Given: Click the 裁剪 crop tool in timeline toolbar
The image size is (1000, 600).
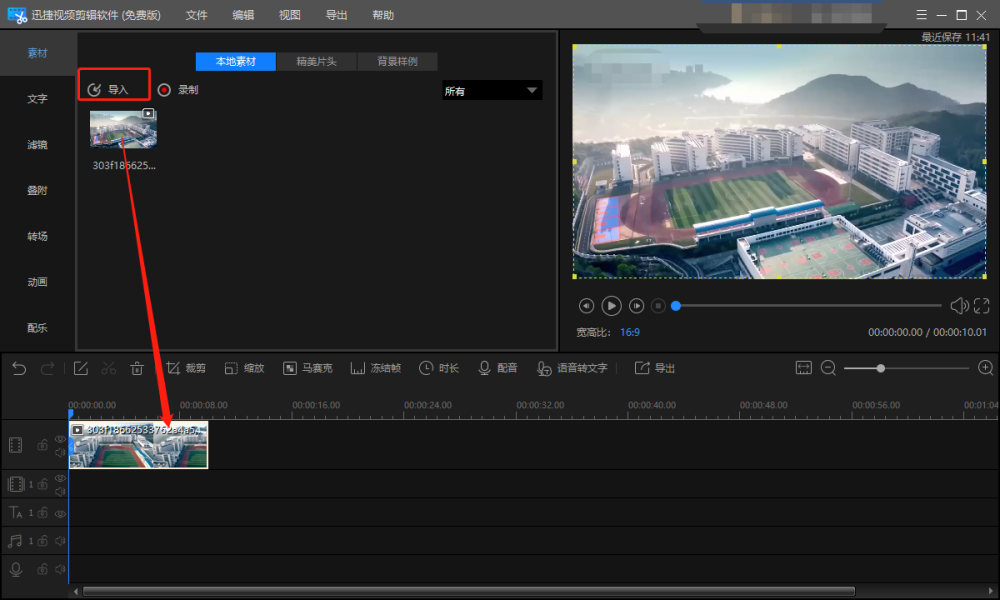Looking at the screenshot, I should point(185,368).
